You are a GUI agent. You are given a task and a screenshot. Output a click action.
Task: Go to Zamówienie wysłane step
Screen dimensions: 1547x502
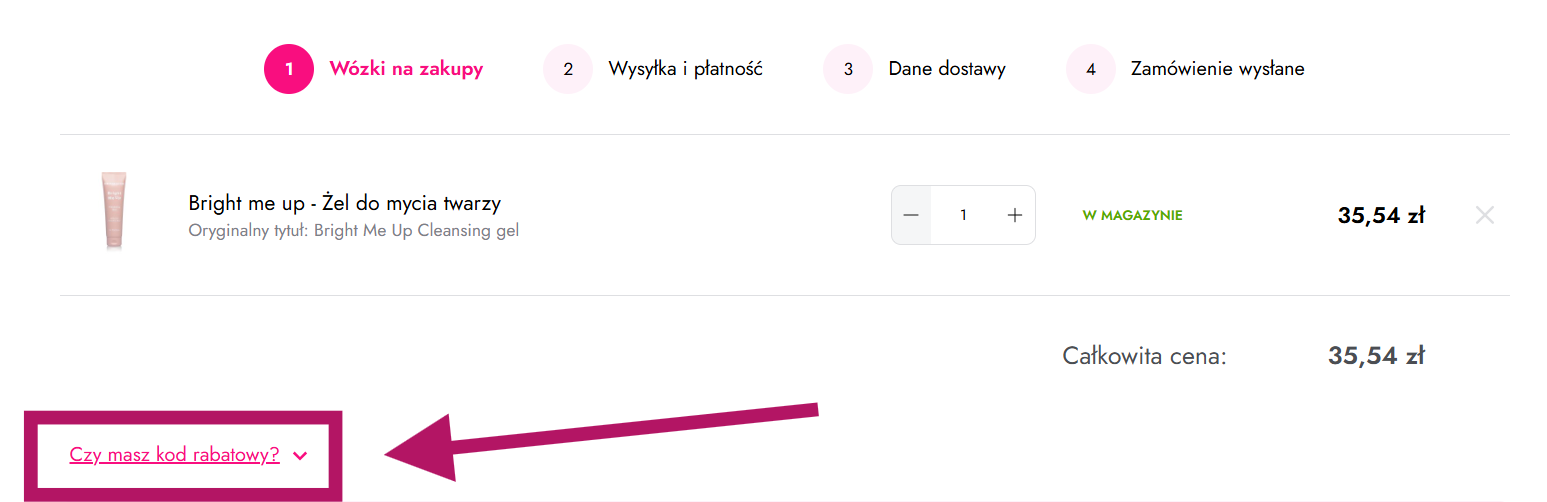point(1218,69)
